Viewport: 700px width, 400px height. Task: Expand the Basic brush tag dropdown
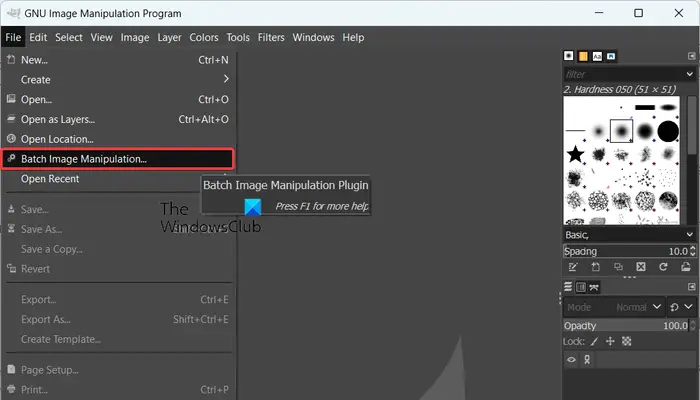pos(690,235)
